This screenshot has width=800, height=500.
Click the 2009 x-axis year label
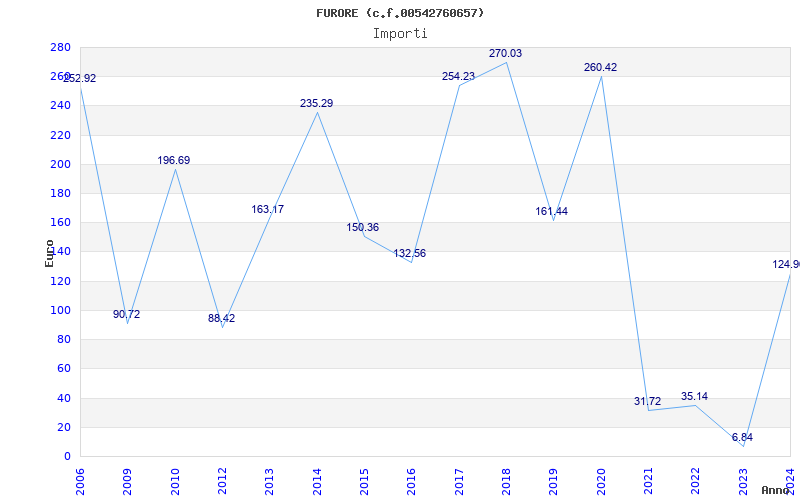[128, 482]
